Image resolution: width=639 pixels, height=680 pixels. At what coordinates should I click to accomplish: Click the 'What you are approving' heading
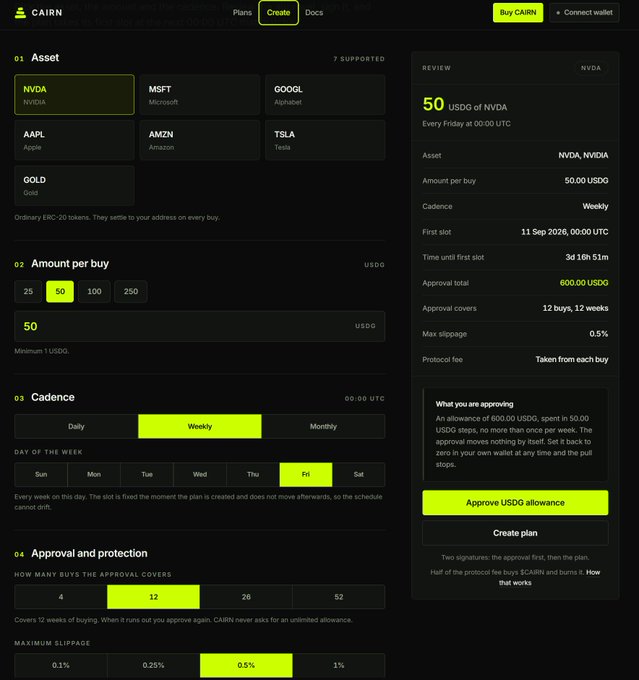click(x=474, y=404)
